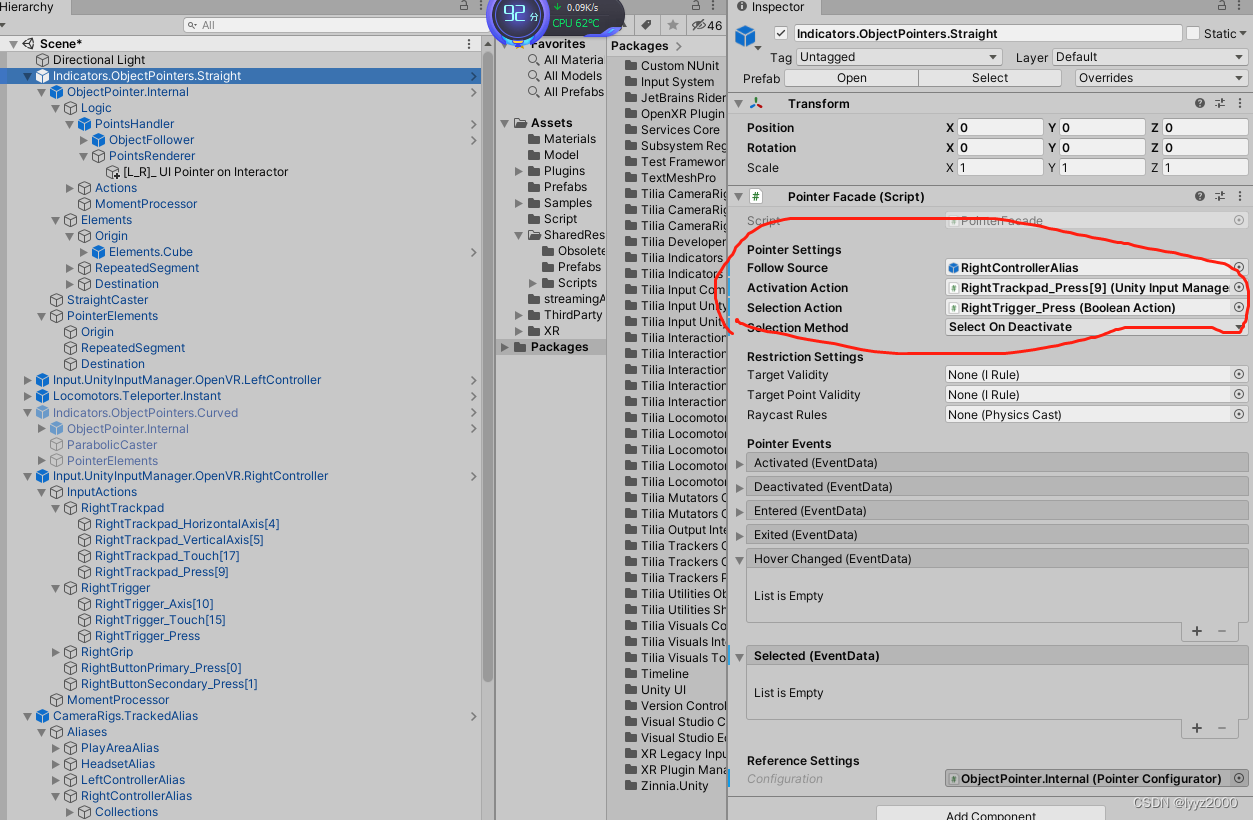Open Transform component three-dot context menu
1253x820 pixels.
[1239, 103]
